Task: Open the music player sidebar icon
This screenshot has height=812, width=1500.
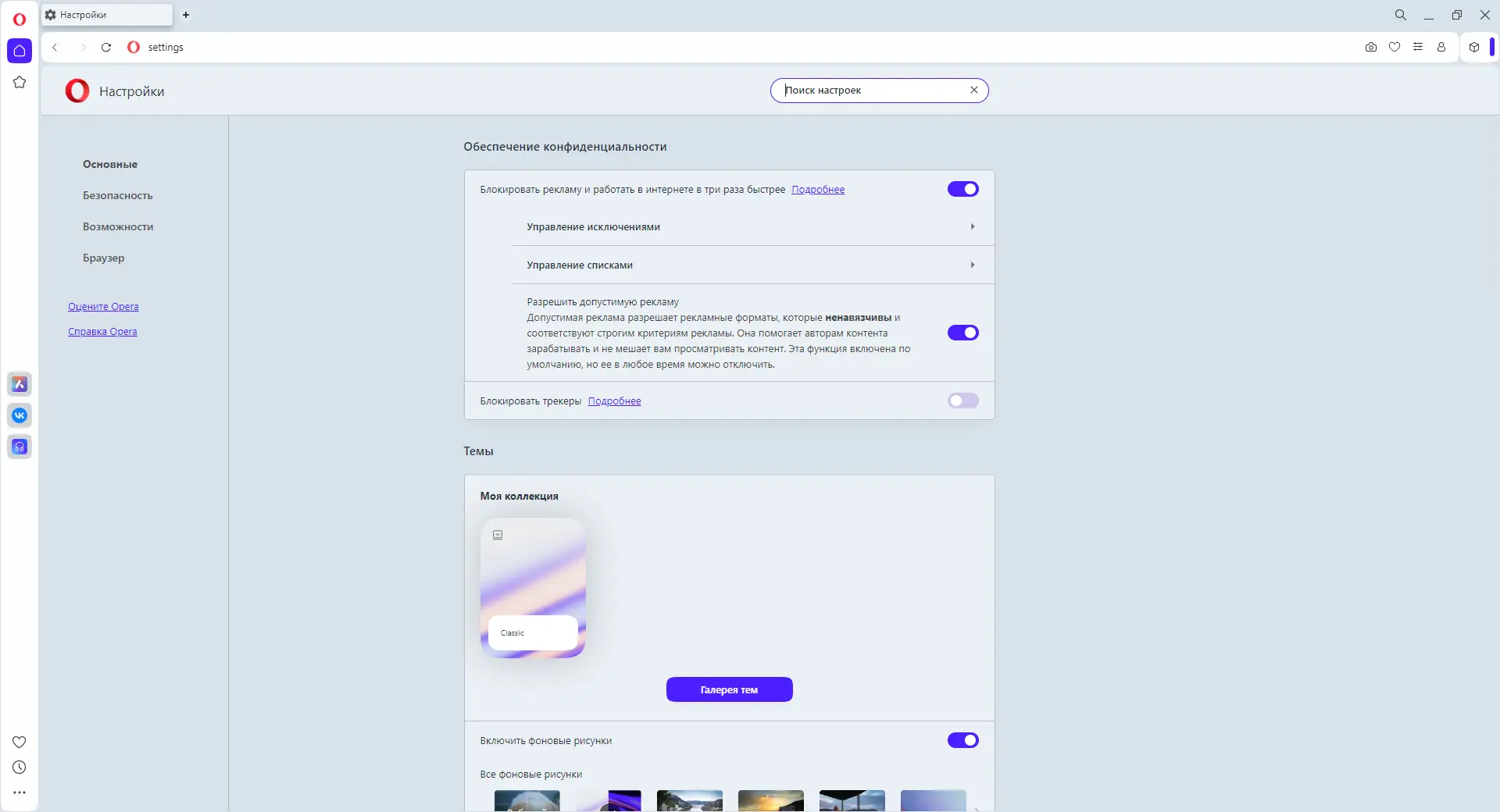Action: tap(20, 447)
